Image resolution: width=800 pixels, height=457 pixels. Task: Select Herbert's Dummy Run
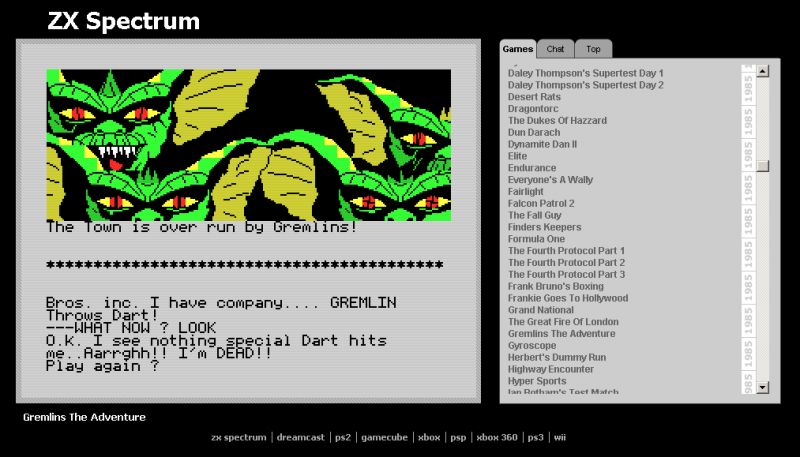(557, 357)
